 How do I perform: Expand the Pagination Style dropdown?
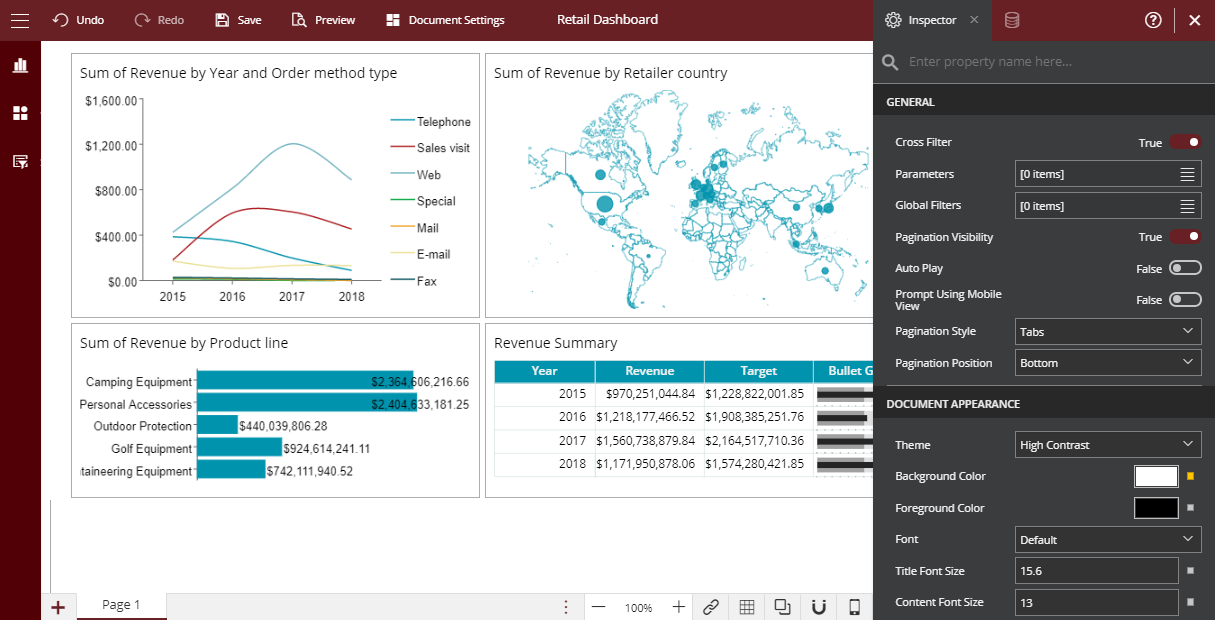click(1108, 332)
